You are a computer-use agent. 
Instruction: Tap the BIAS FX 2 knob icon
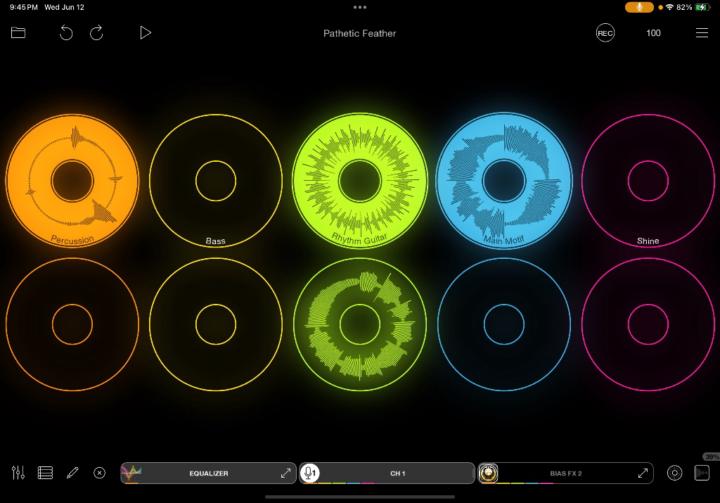488,473
